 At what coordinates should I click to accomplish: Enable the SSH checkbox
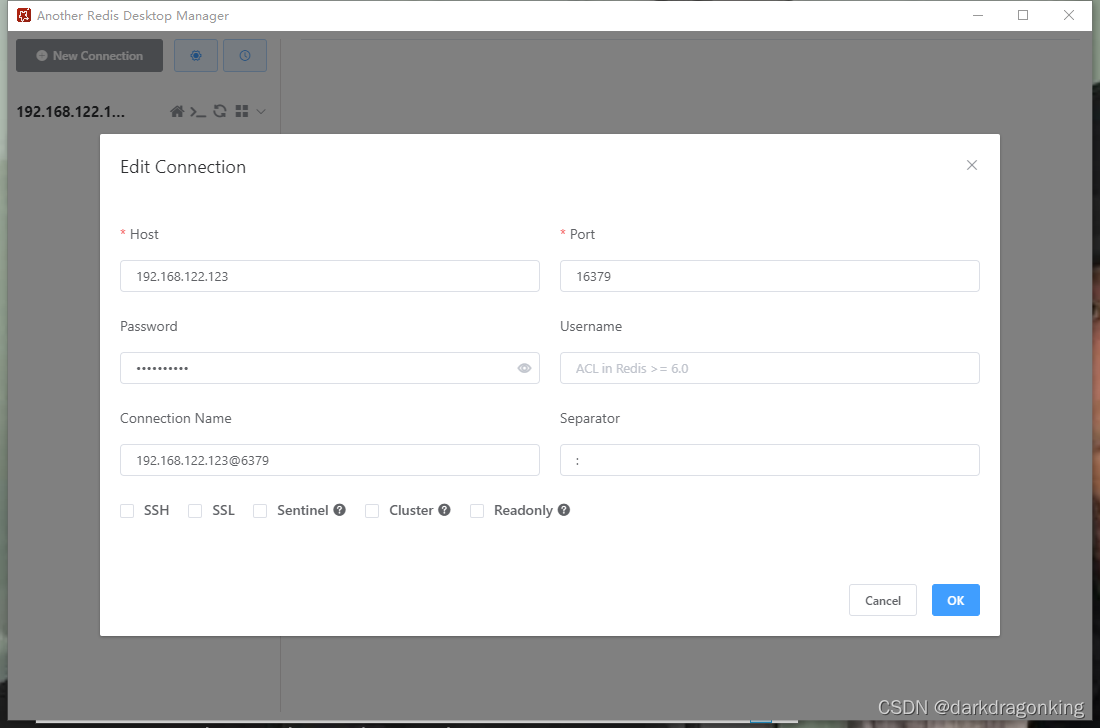tap(127, 510)
